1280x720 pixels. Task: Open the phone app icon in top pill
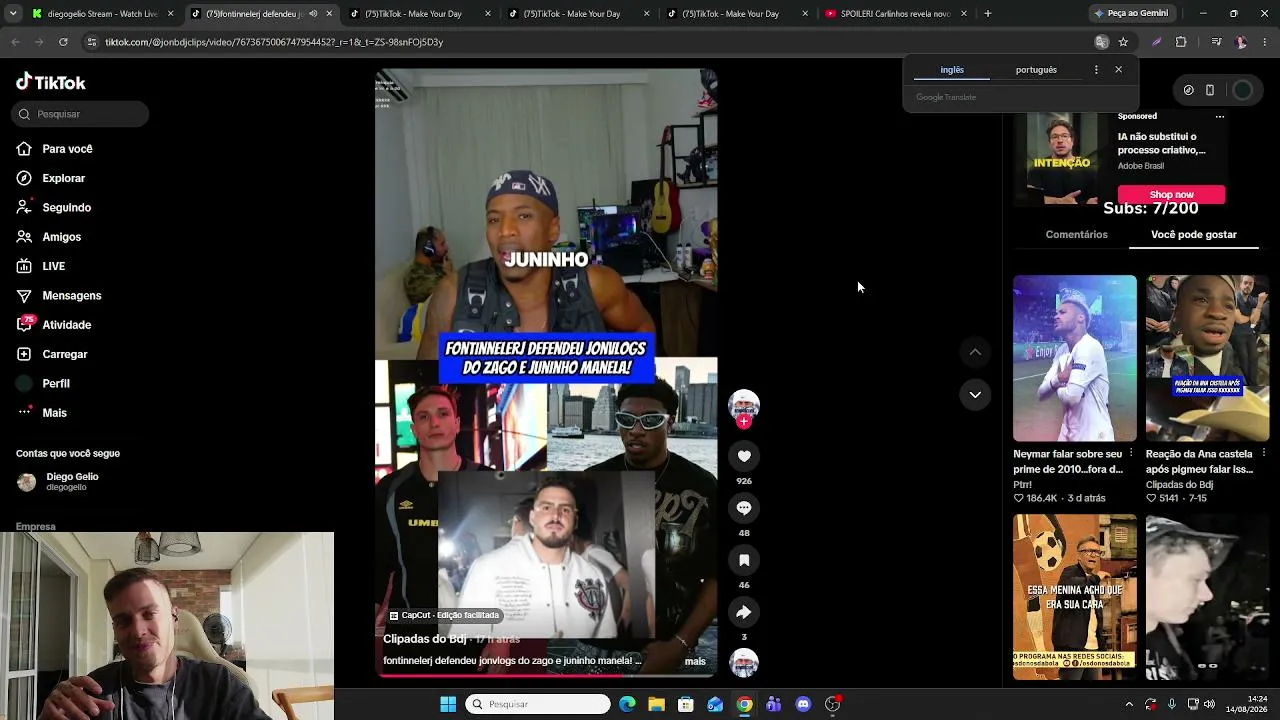click(1210, 90)
